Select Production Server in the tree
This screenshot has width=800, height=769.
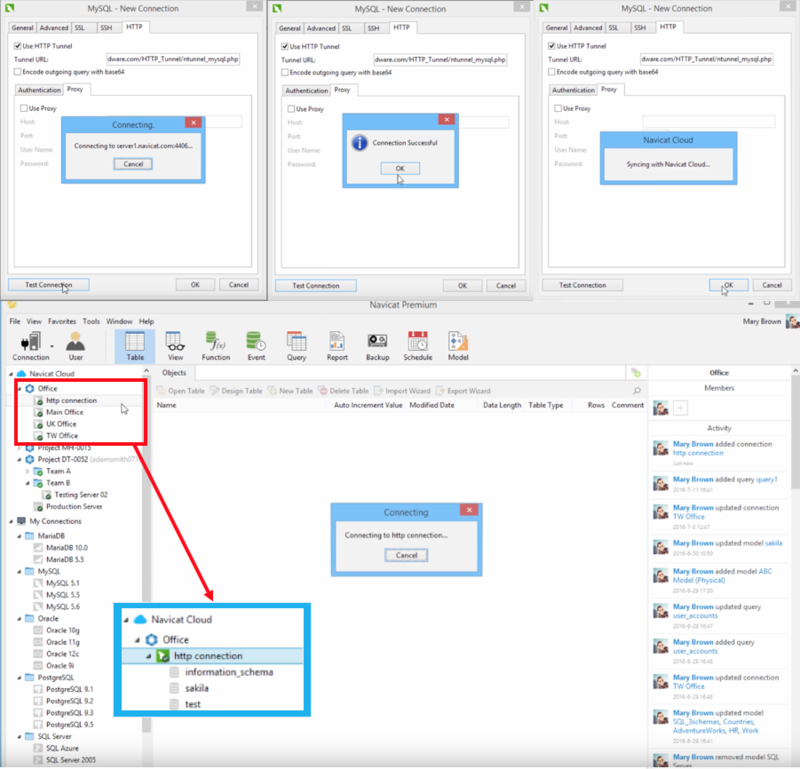(x=74, y=507)
